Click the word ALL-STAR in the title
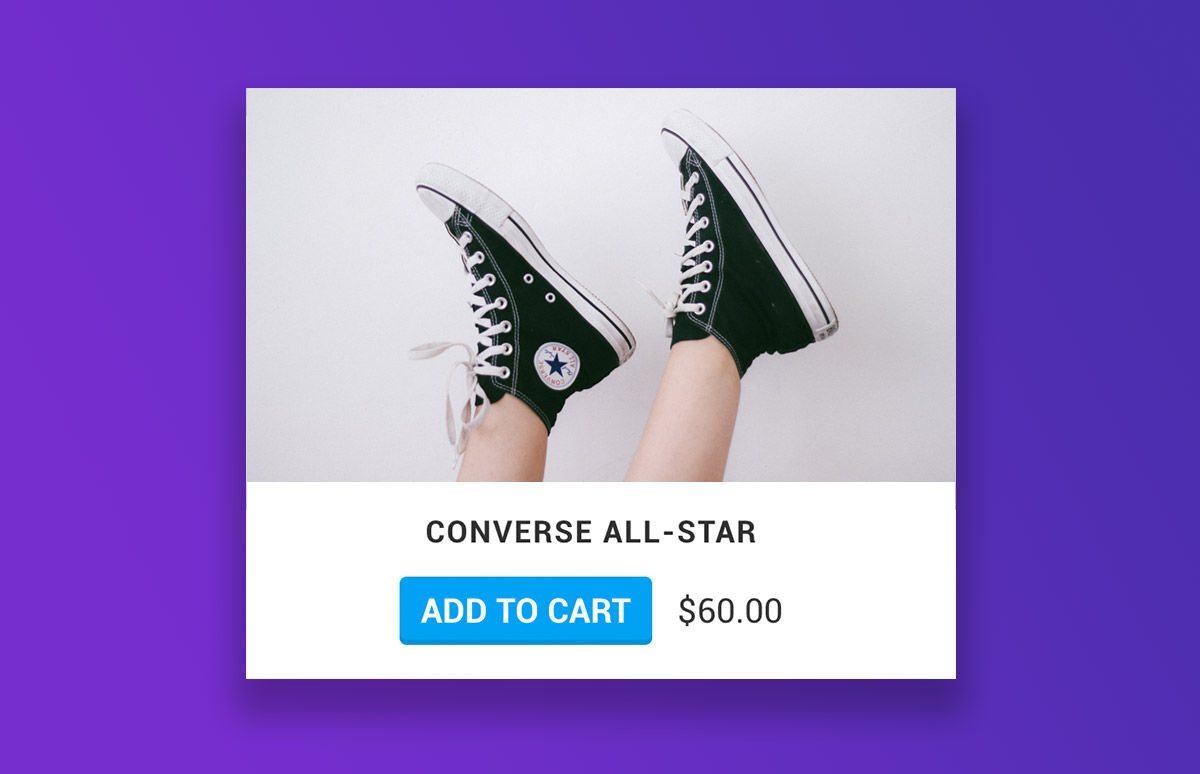 (x=680, y=532)
